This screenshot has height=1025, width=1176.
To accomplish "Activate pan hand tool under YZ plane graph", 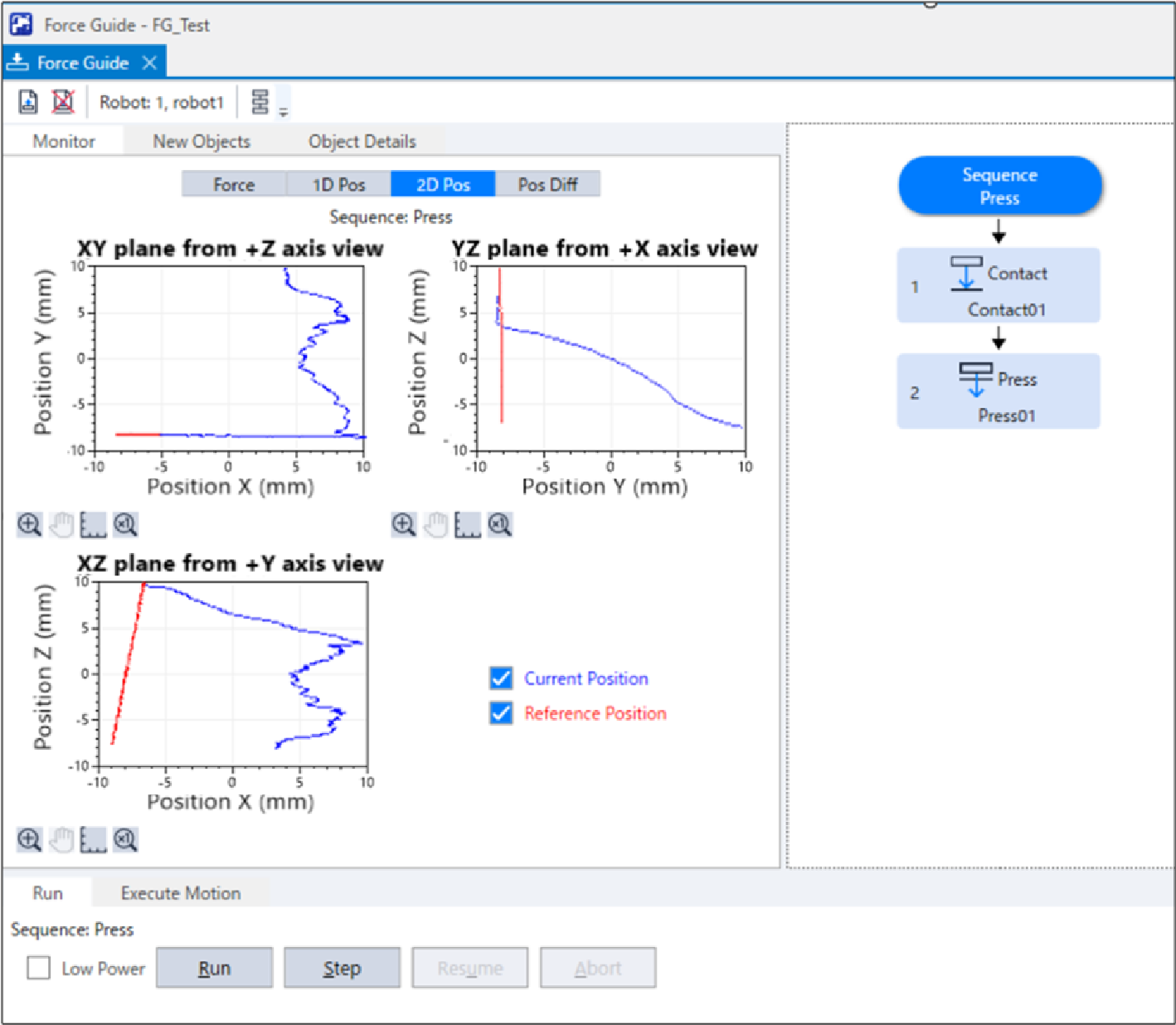I will click(435, 525).
